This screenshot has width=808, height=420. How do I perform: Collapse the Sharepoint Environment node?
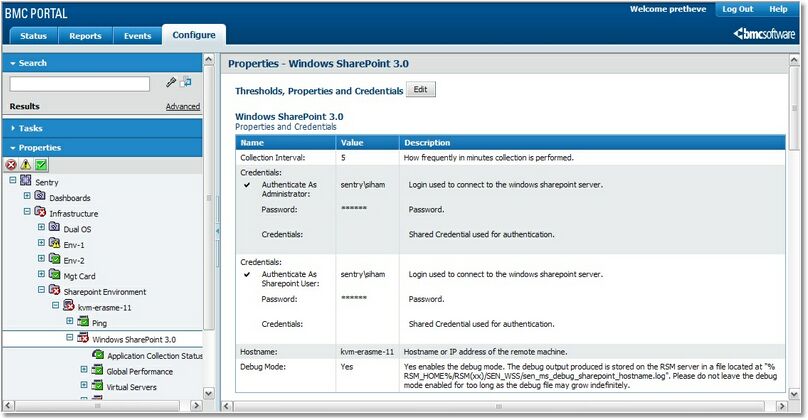42,290
